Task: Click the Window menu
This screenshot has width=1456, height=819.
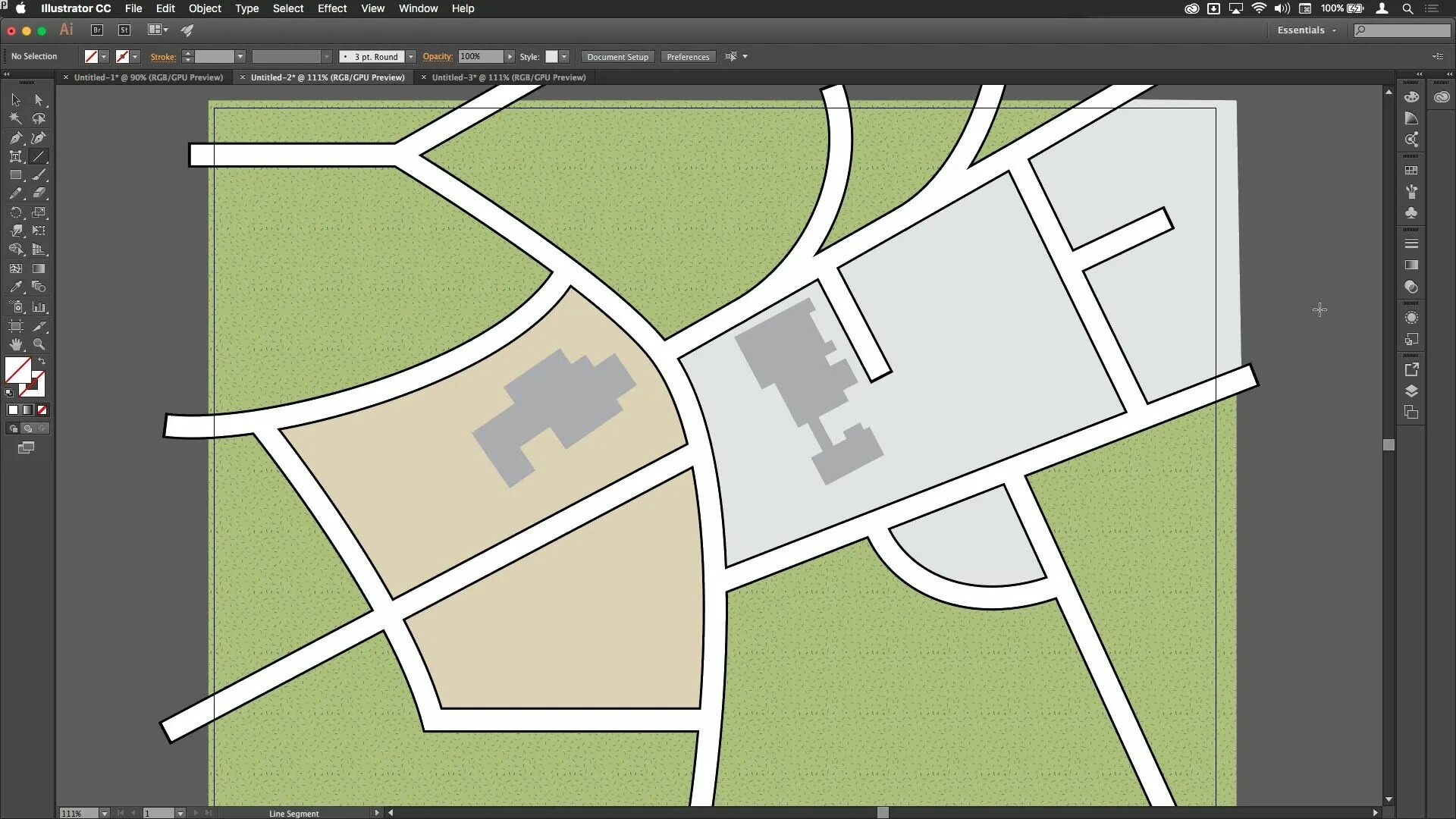Action: pos(417,8)
